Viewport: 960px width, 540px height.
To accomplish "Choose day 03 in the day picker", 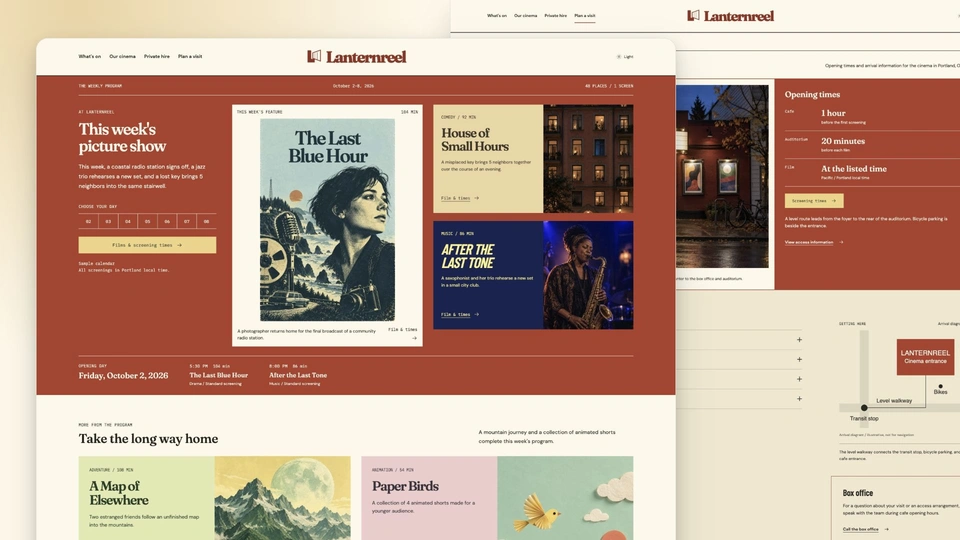I will (x=108, y=221).
